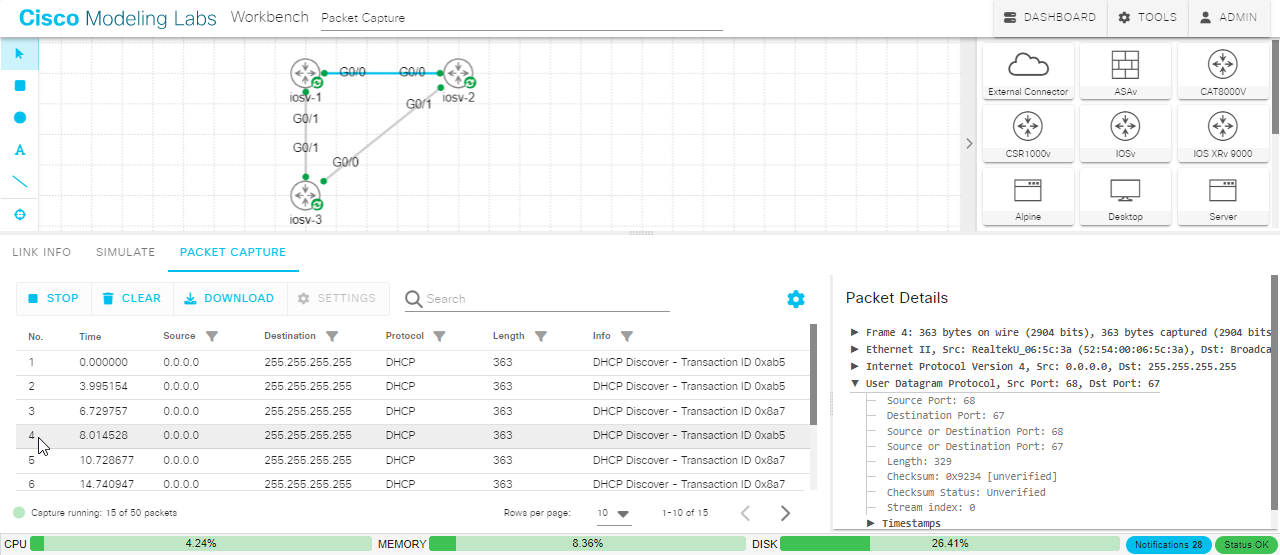Select the ellipse annotation tool
1280x555 pixels.
click(x=19, y=118)
